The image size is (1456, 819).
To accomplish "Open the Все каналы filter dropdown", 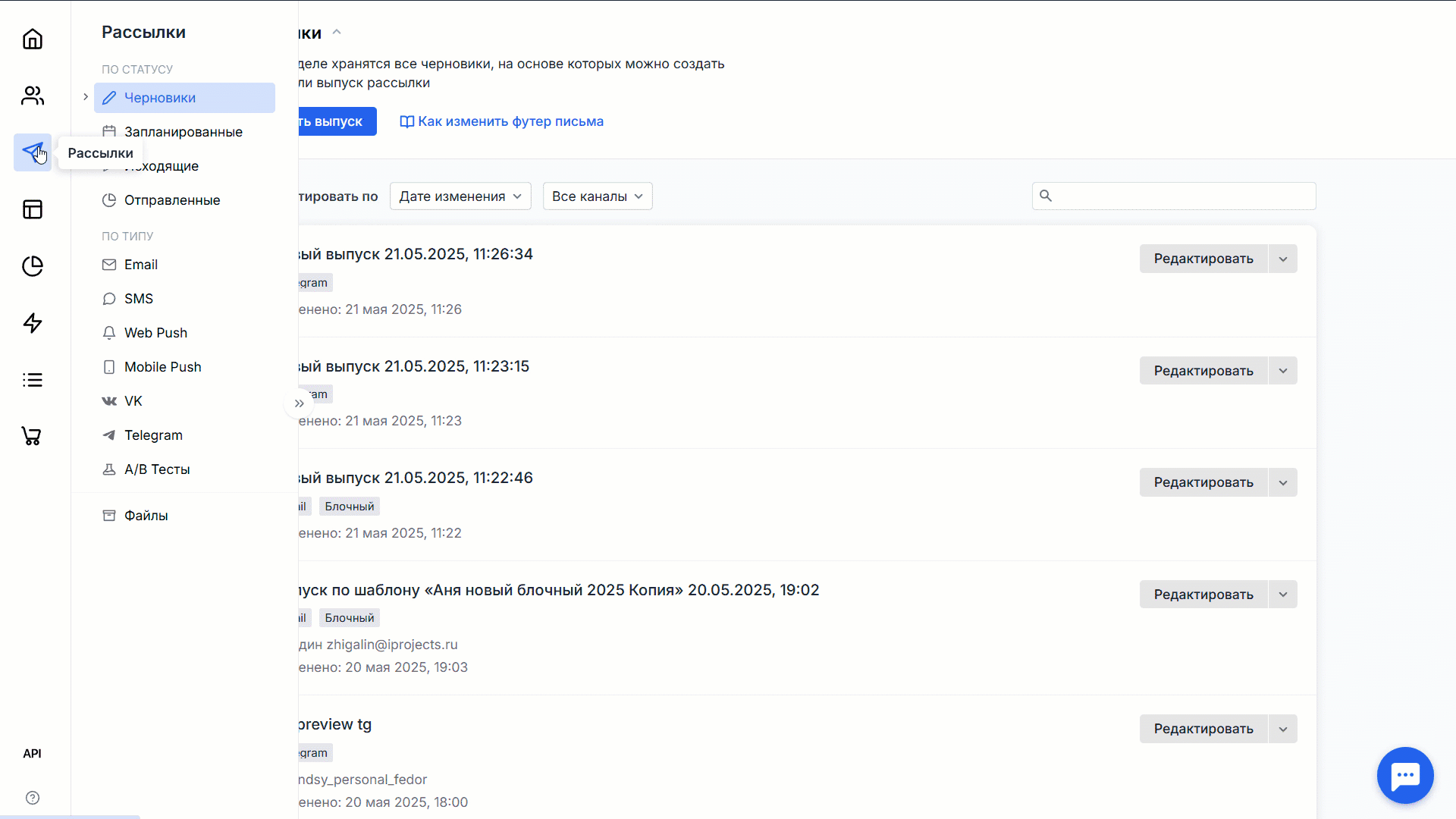I will pyautogui.click(x=597, y=196).
